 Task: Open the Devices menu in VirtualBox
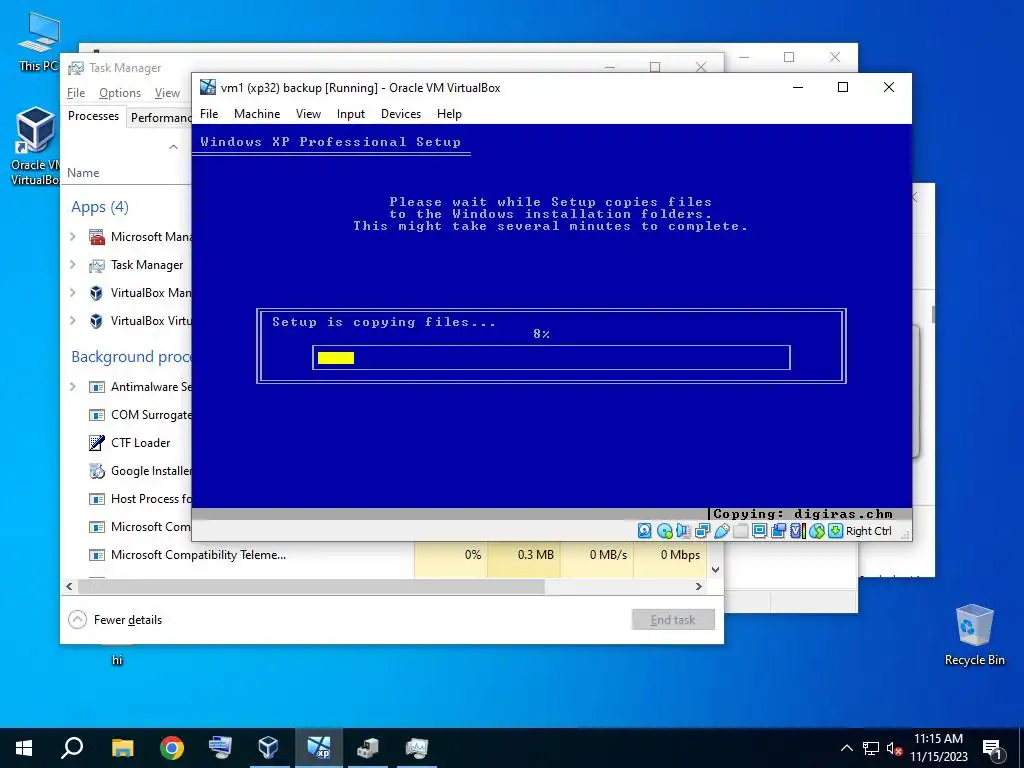pos(401,114)
